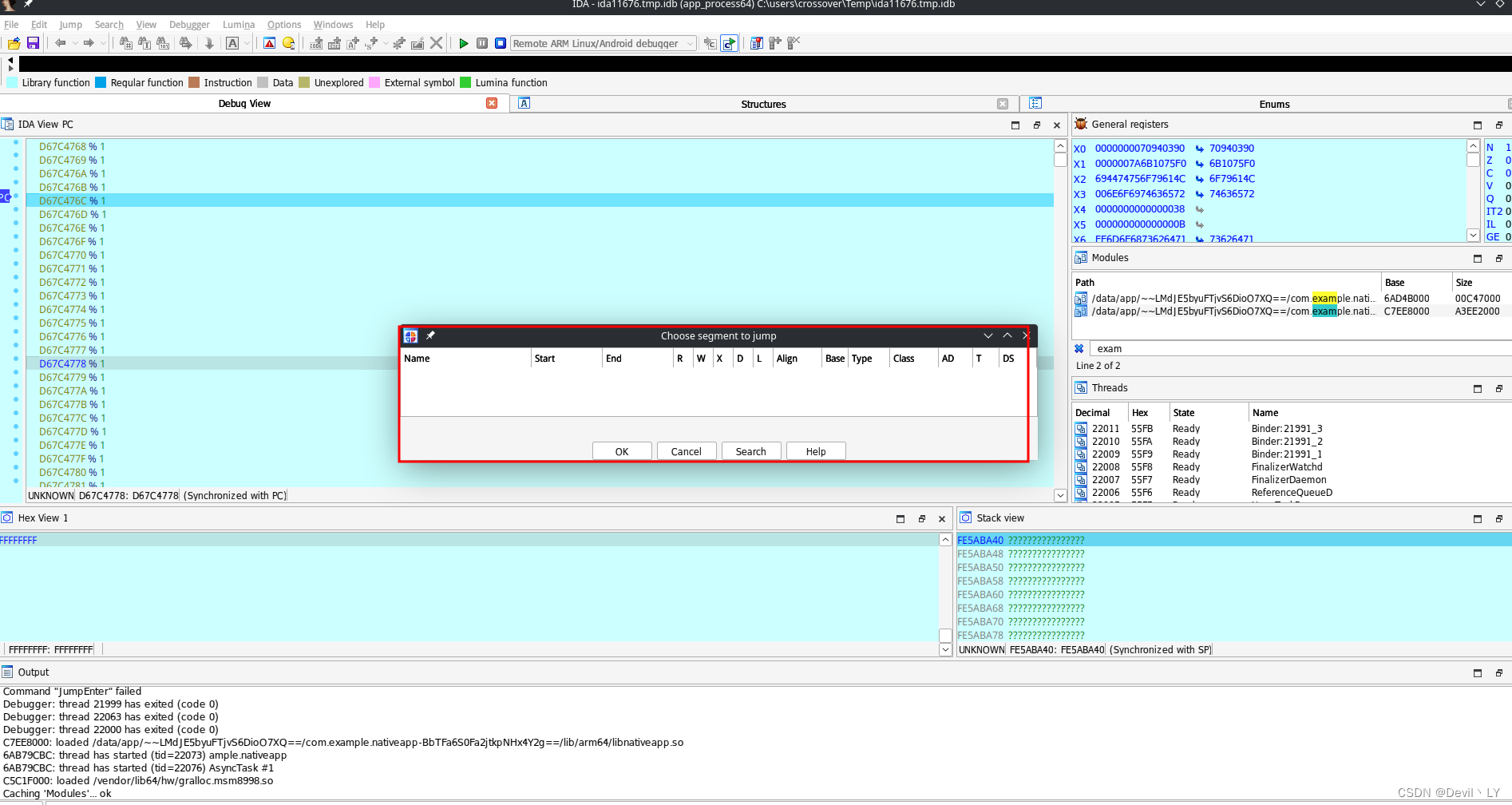Click Cancel in Choose segment dialog
This screenshot has width=1512, height=805.
point(687,451)
